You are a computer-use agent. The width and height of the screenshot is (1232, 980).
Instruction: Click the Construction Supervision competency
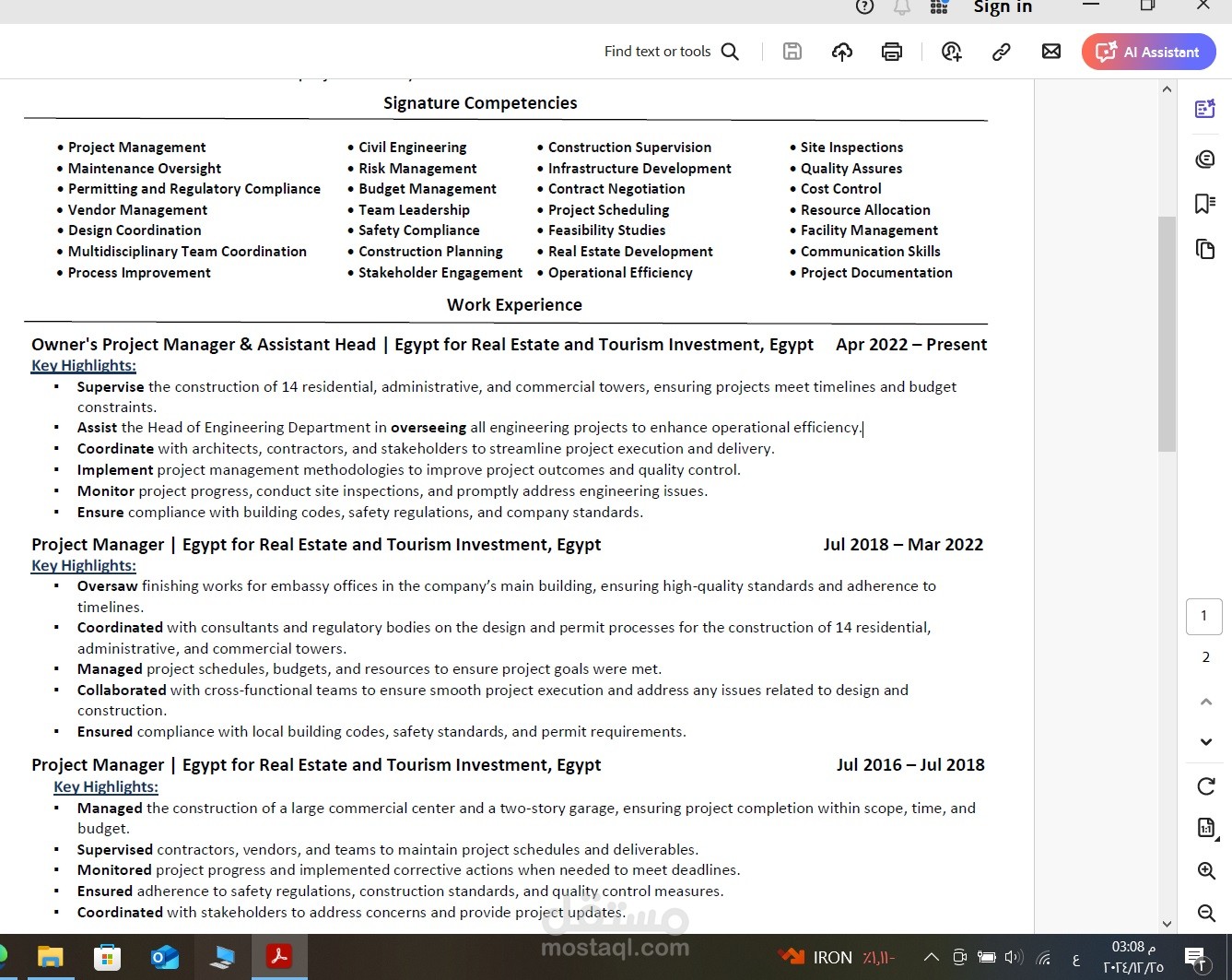pyautogui.click(x=629, y=148)
